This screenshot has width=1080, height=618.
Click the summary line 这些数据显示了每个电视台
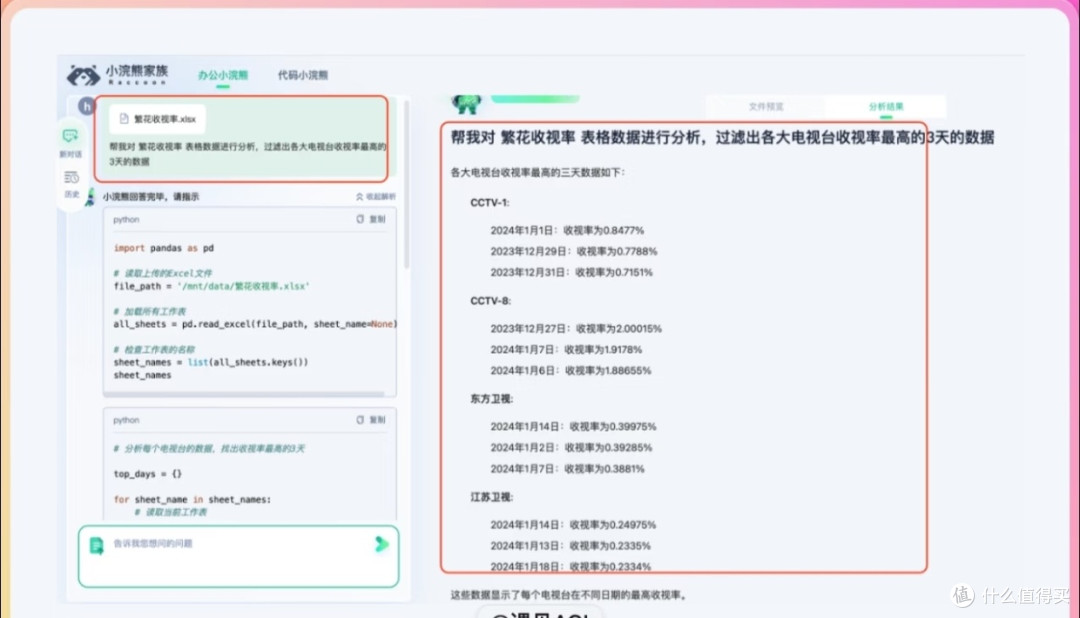point(570,595)
